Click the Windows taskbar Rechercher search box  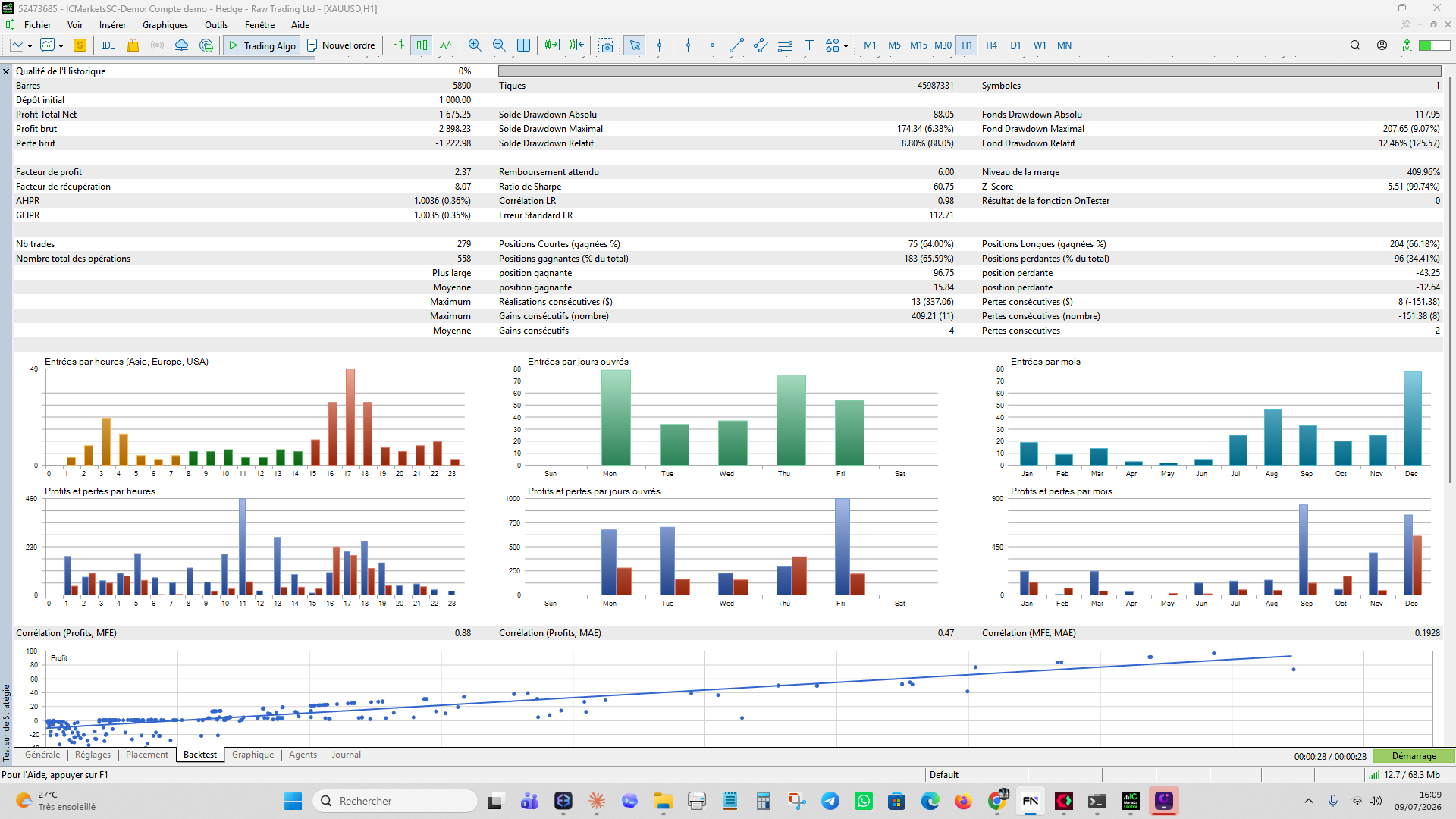click(395, 801)
